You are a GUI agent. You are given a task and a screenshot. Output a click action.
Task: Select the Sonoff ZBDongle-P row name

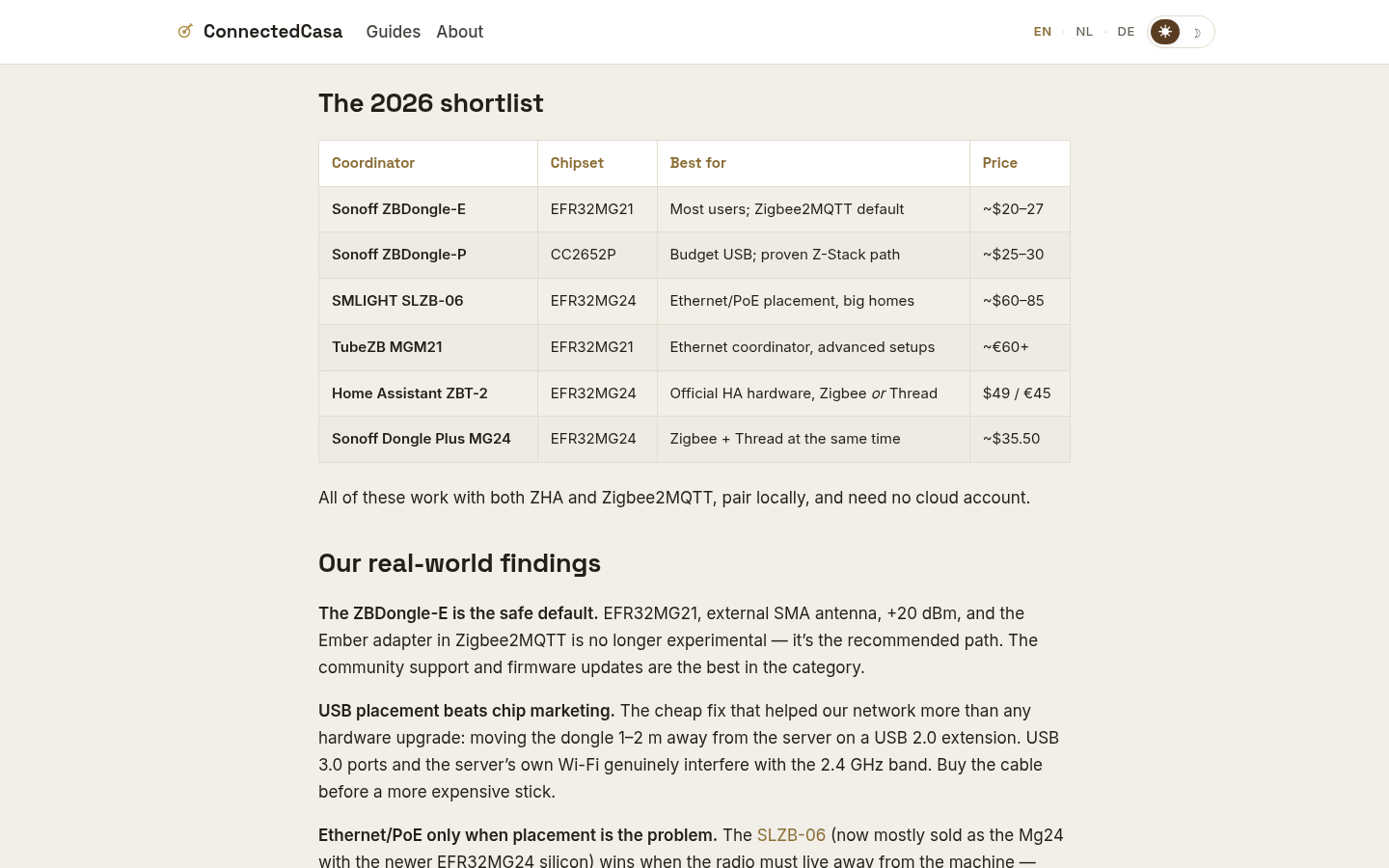point(399,255)
